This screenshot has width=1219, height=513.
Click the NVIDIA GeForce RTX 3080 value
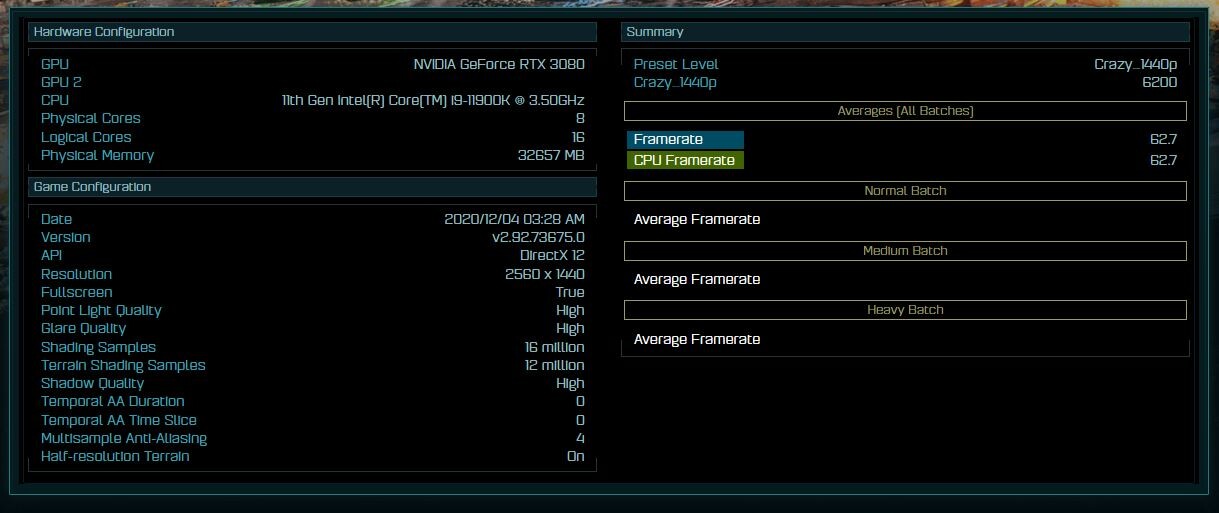(x=499, y=64)
